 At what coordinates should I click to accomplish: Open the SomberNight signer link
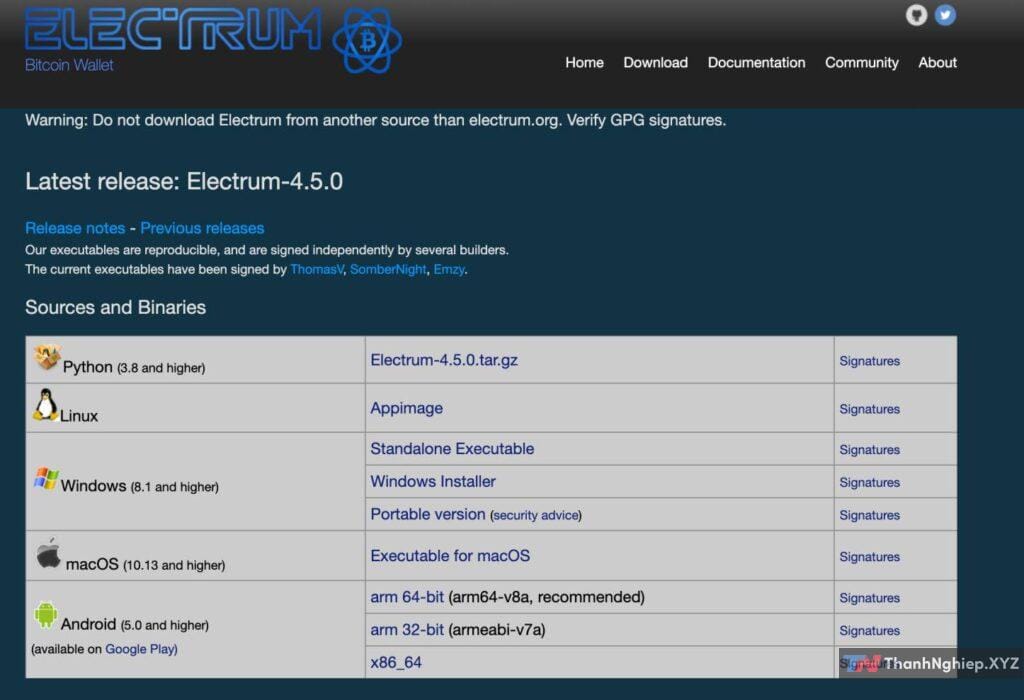pos(388,269)
